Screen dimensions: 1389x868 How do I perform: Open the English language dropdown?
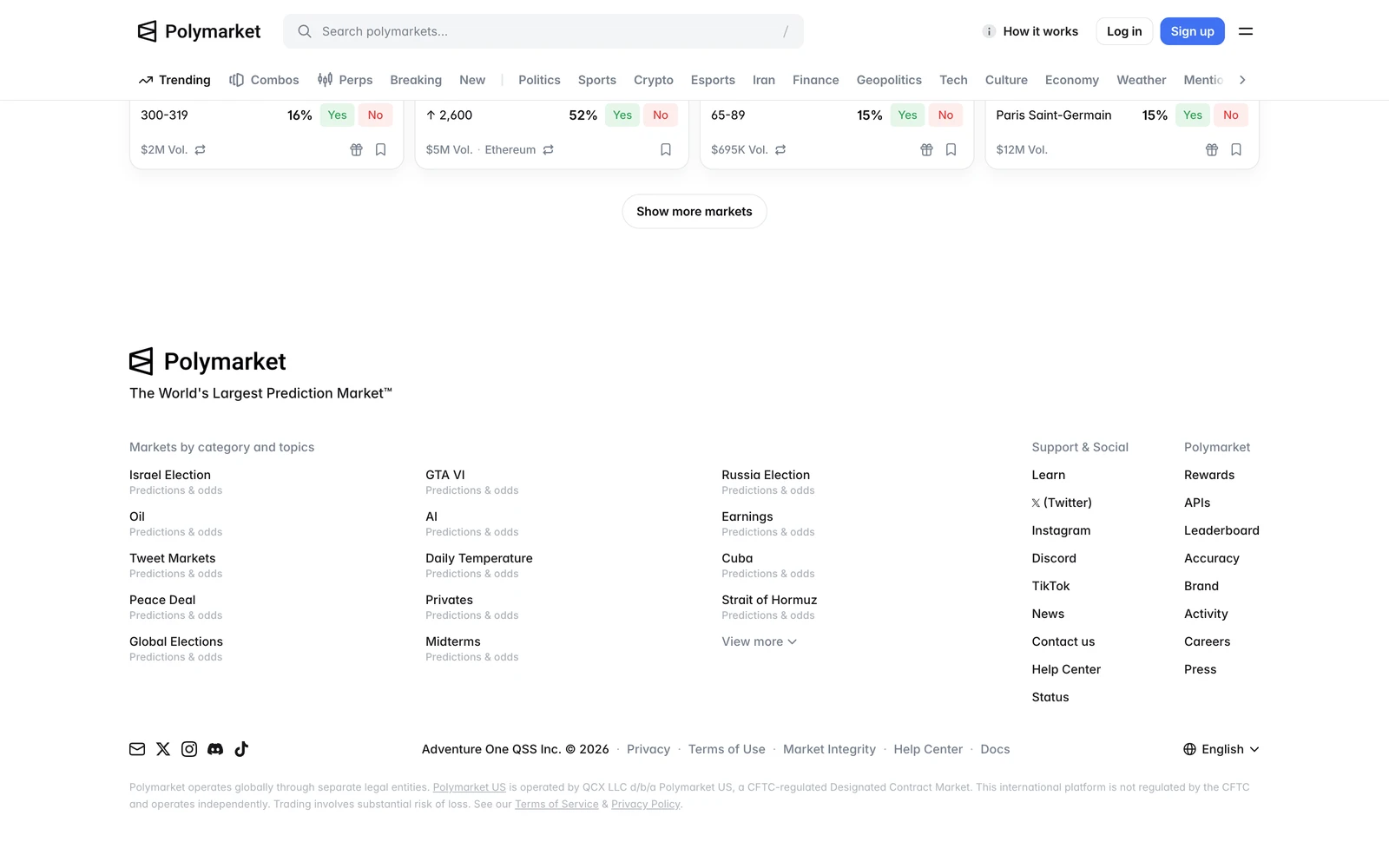pyautogui.click(x=1221, y=749)
